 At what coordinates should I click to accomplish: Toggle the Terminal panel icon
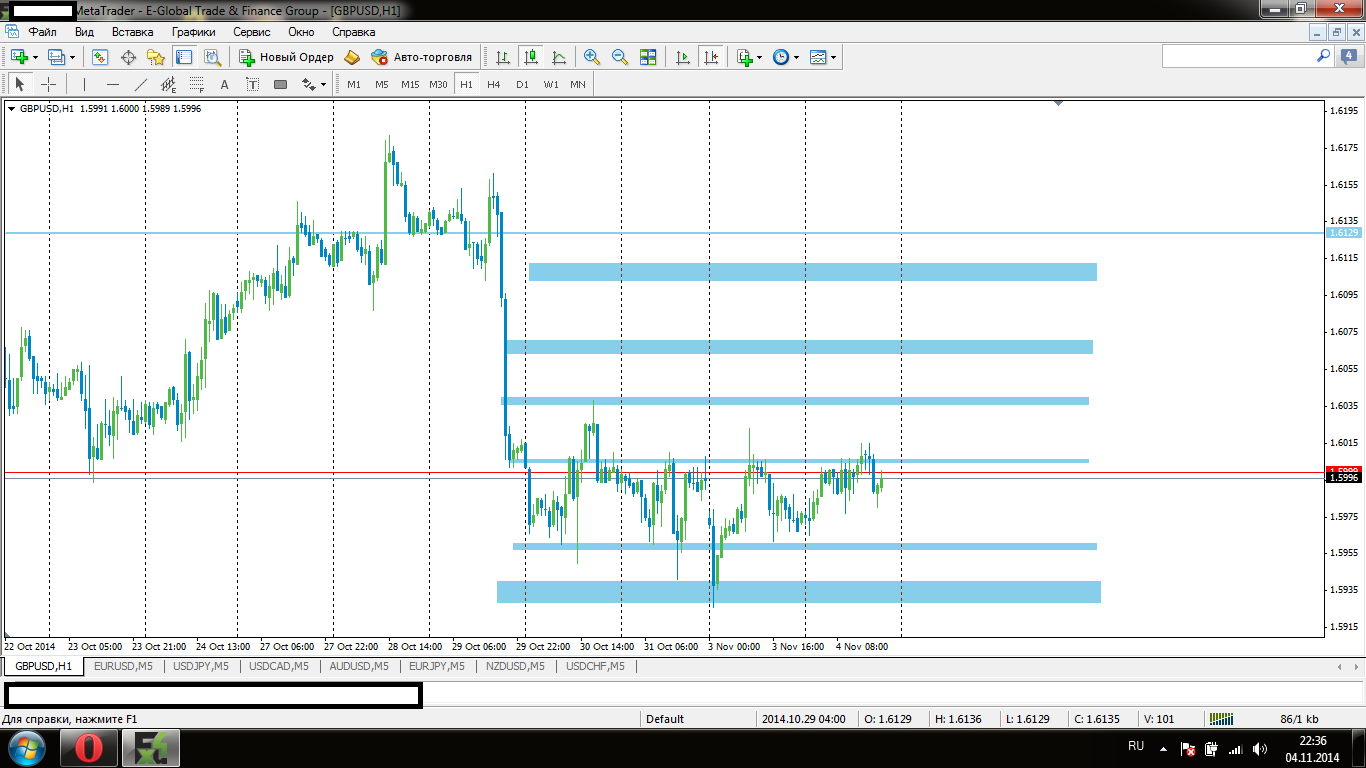point(184,57)
